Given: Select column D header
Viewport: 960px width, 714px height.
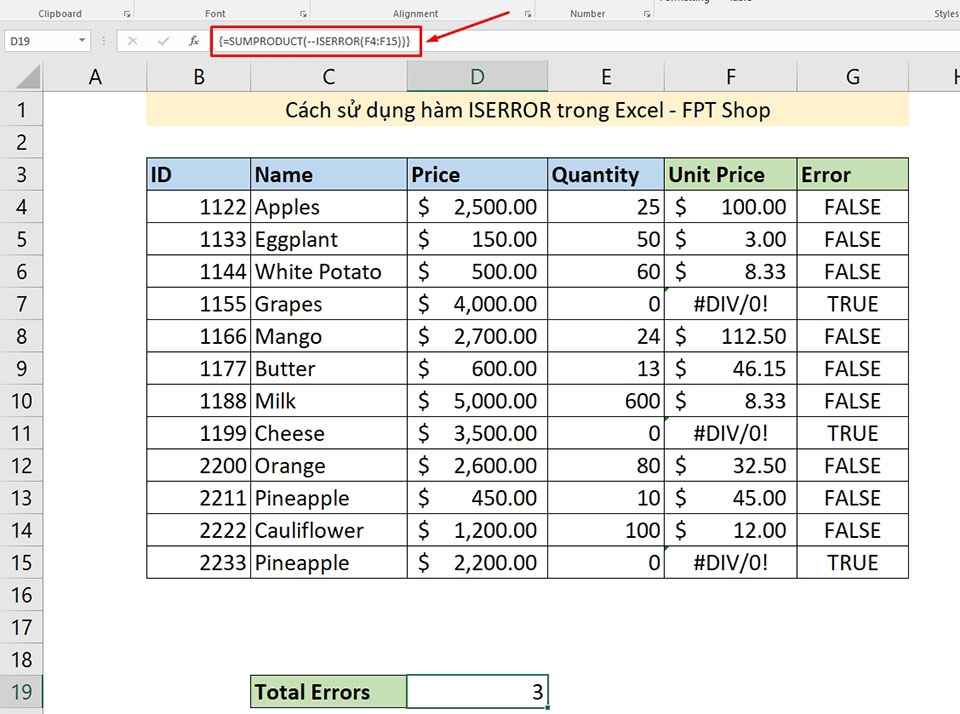Looking at the screenshot, I should coord(477,75).
